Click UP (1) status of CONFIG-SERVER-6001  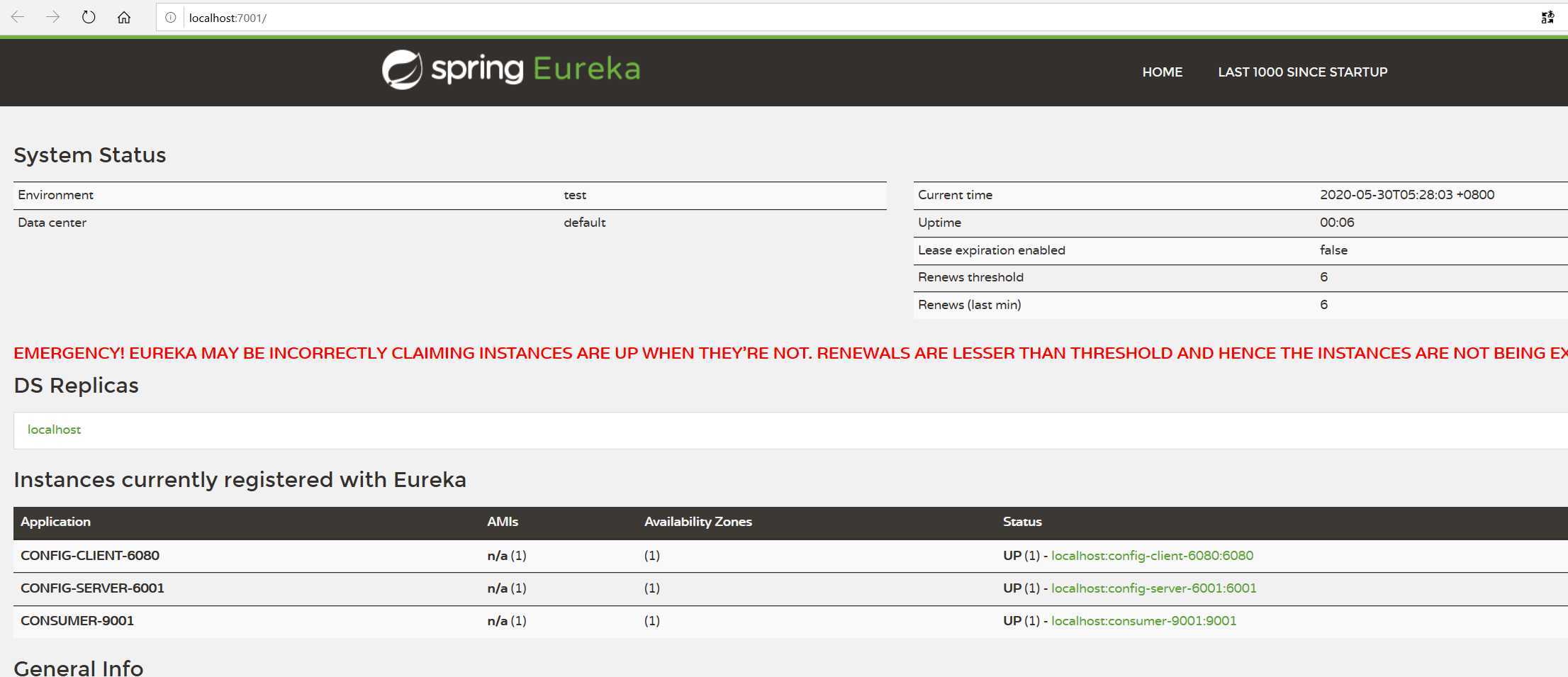click(1021, 588)
